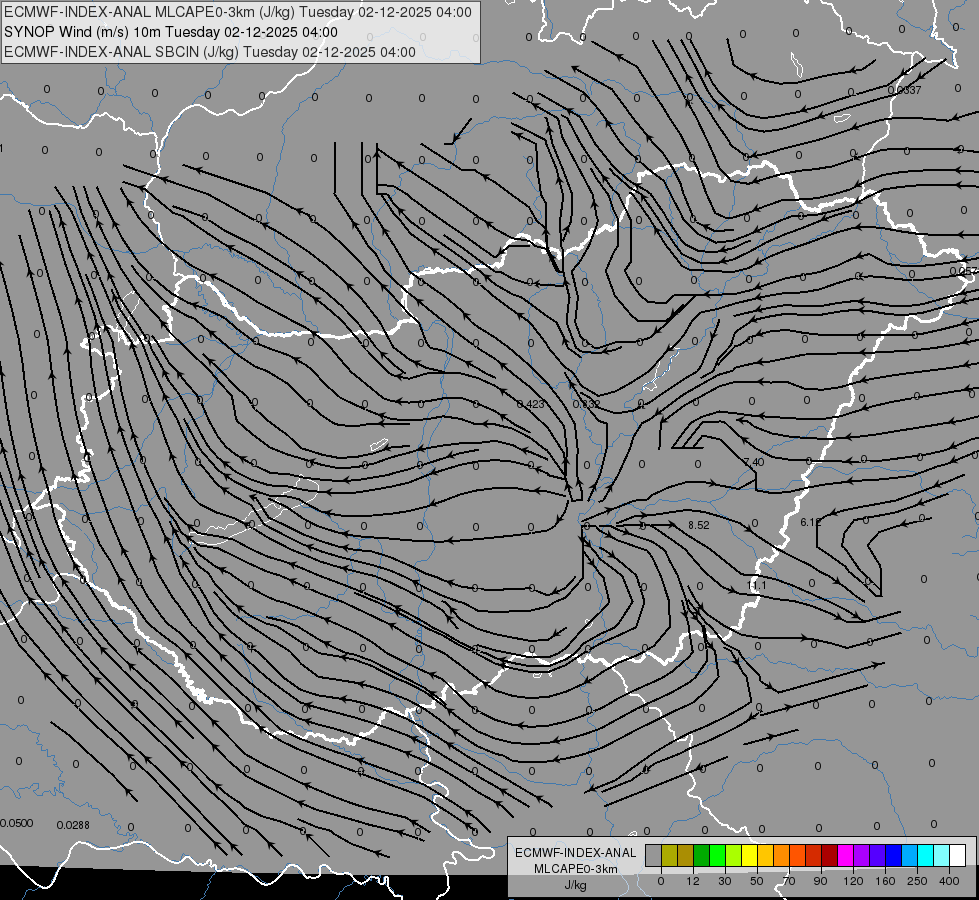Click the 0.0337 value on the map
979x900 pixels.
pos(904,90)
